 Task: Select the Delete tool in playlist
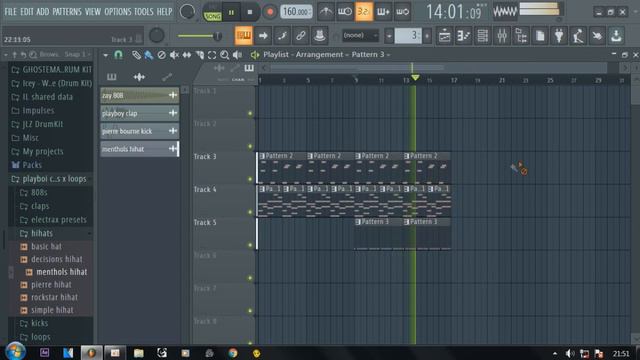click(162, 55)
